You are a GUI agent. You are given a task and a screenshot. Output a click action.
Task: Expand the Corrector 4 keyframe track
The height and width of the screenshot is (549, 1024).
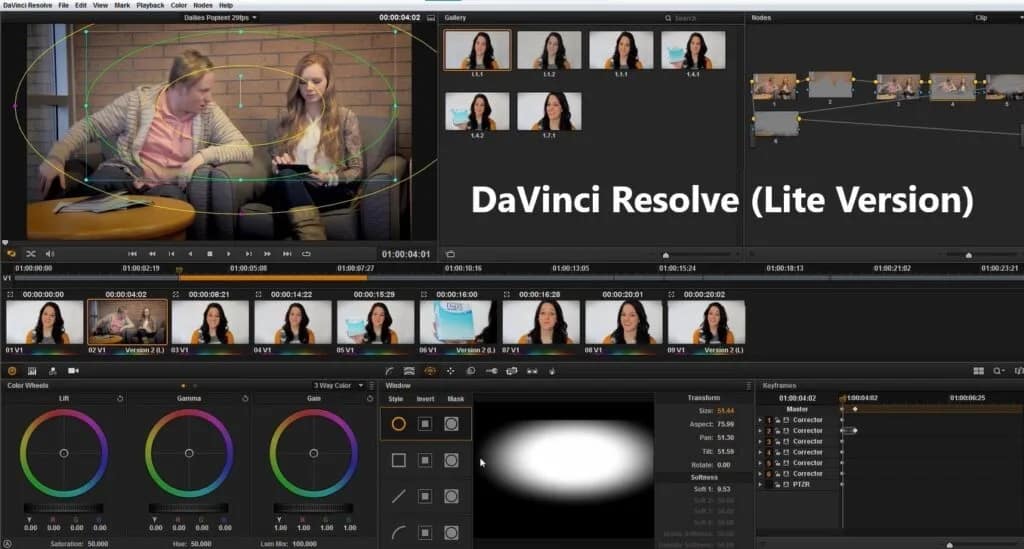pyautogui.click(x=760, y=452)
